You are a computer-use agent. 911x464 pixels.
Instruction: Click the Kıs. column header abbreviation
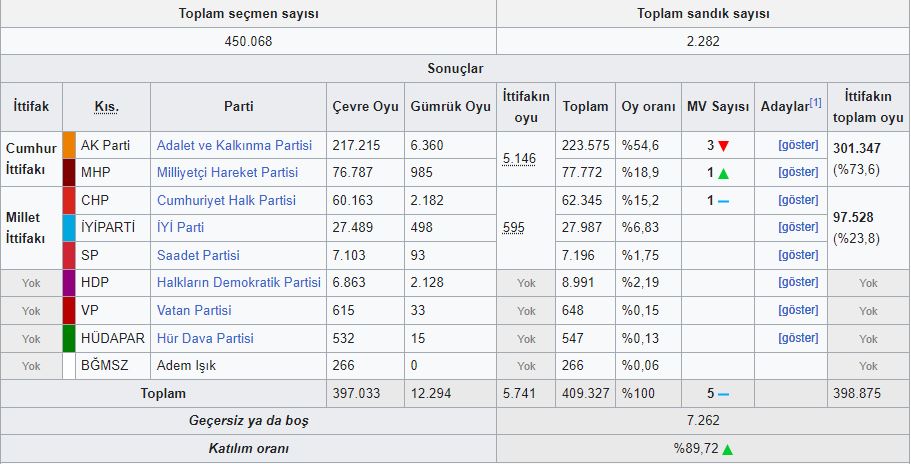coord(106,107)
